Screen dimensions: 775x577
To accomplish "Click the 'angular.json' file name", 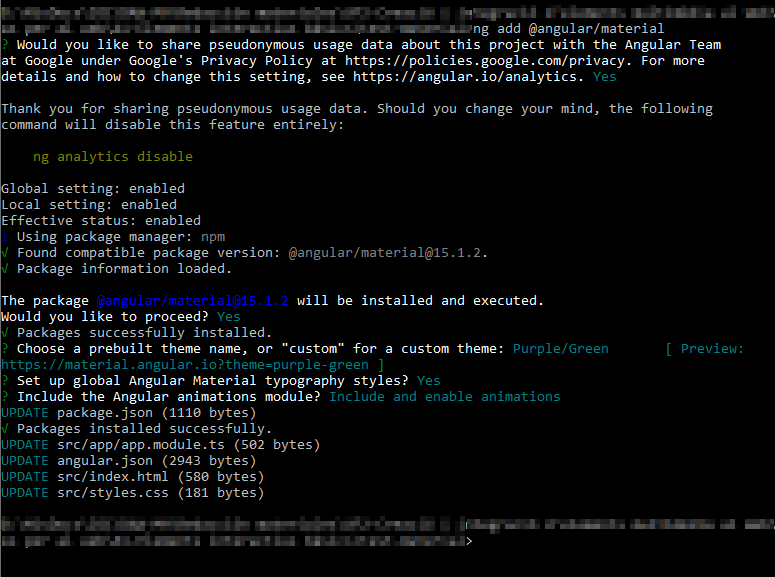I will tap(104, 461).
